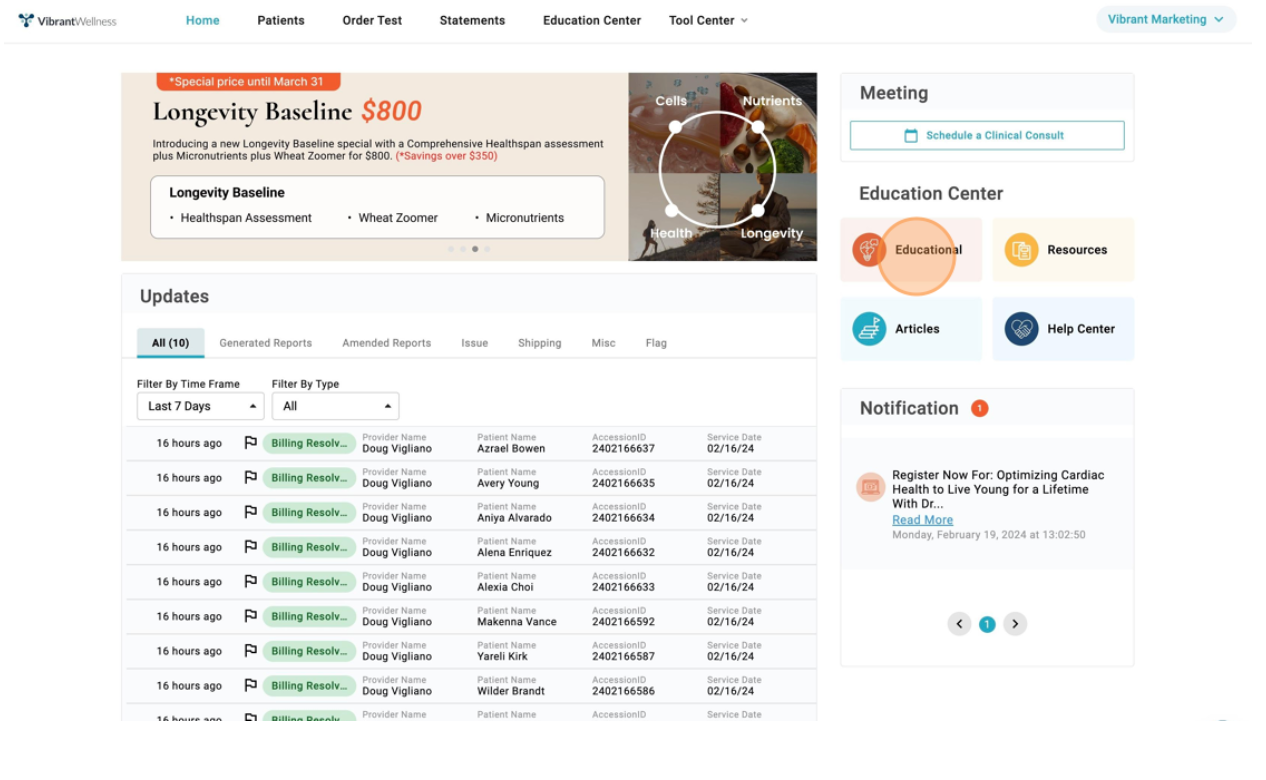Click the red notification count badge
This screenshot has width=1266, height=780.
[980, 408]
